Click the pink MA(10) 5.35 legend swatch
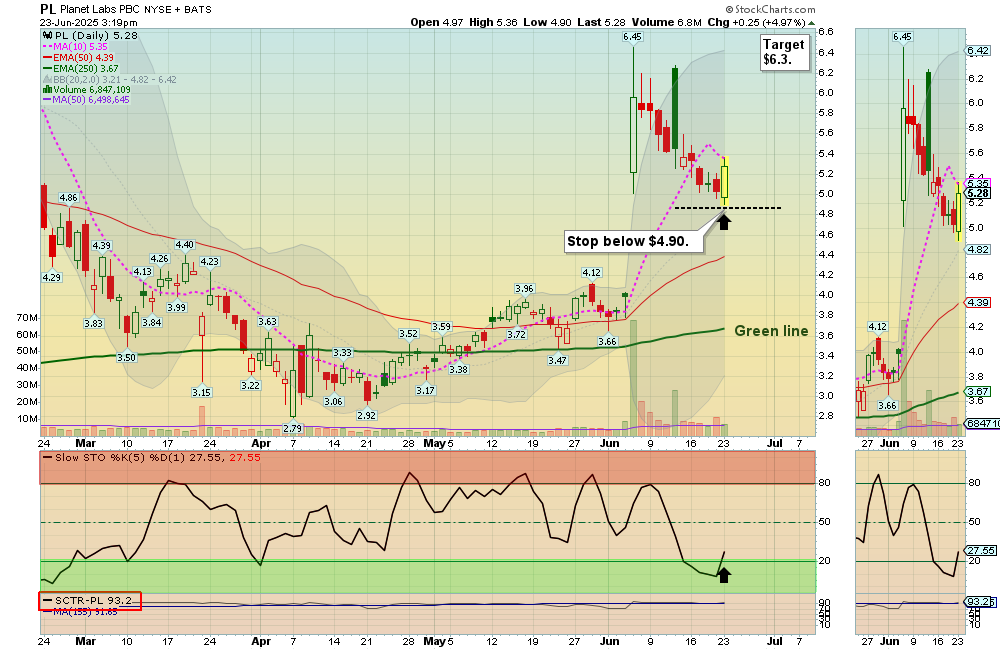Screen dimensions: 1000x650 tap(47, 47)
